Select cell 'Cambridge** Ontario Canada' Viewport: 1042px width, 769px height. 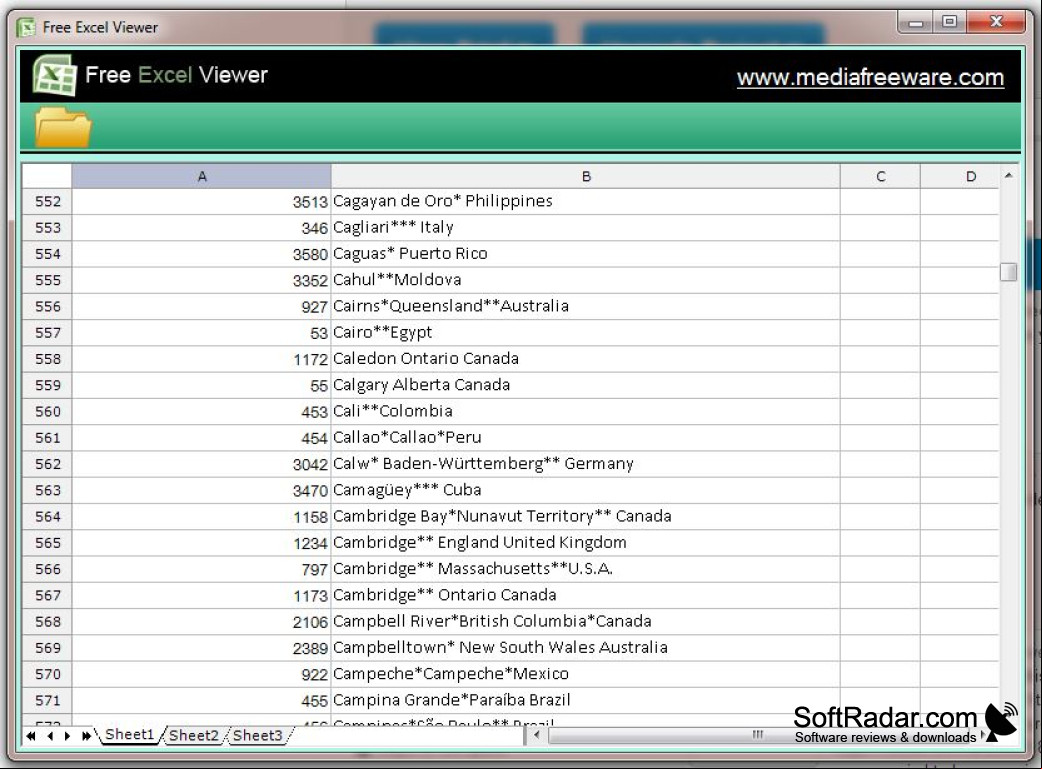pyautogui.click(x=585, y=596)
